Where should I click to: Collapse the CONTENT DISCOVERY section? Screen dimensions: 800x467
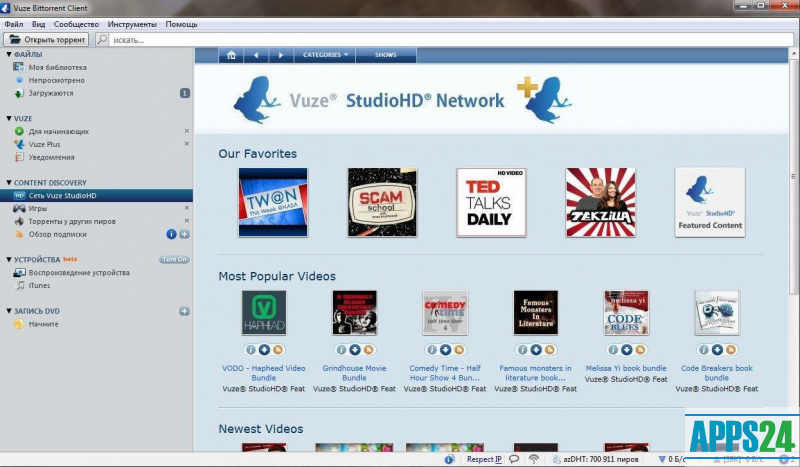pyautogui.click(x=9, y=183)
